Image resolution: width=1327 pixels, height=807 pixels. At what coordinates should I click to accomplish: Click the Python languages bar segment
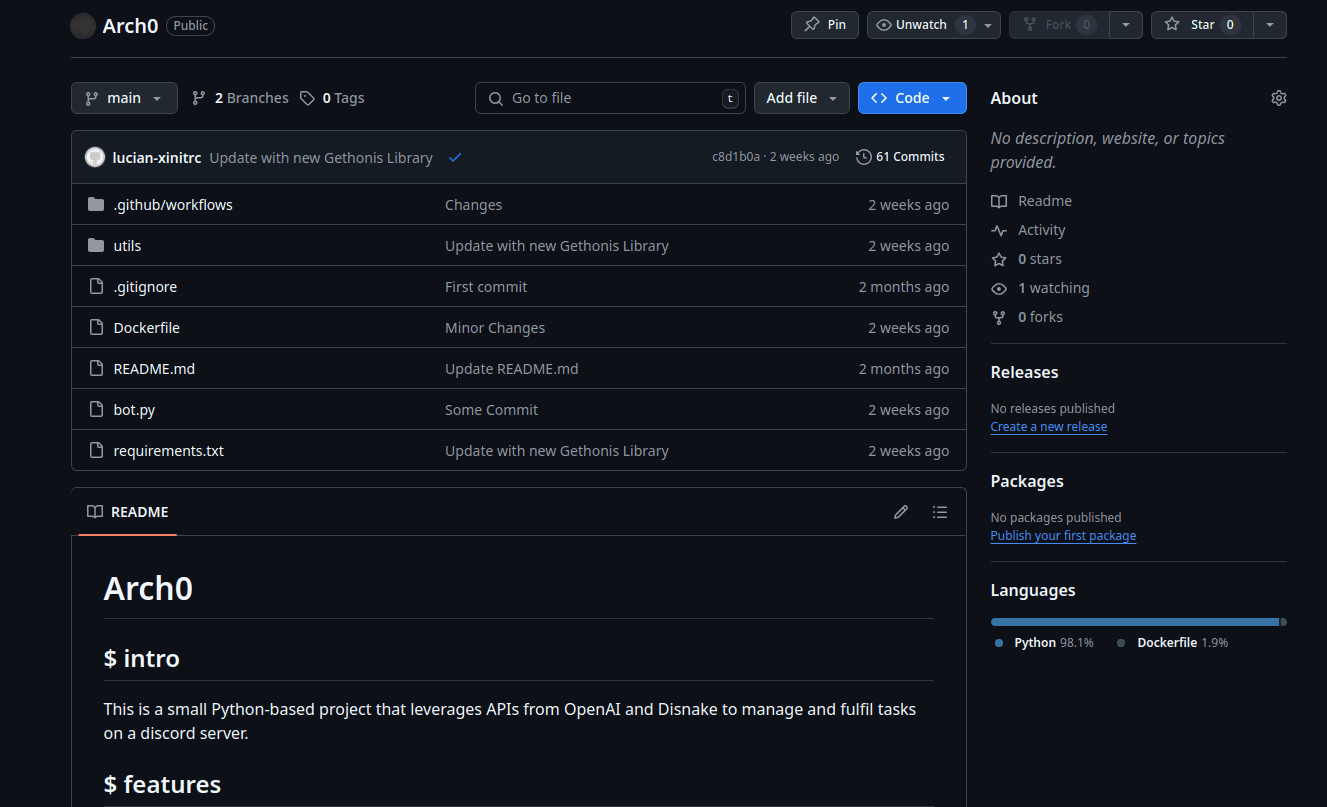(x=1134, y=622)
